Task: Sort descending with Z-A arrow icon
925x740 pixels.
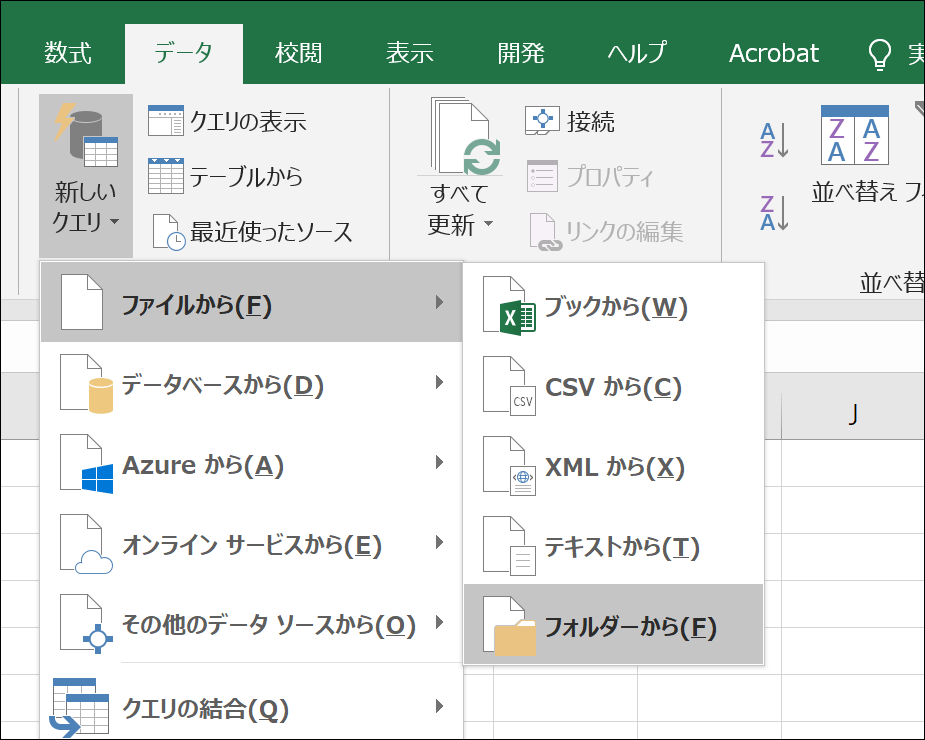Action: coord(774,212)
